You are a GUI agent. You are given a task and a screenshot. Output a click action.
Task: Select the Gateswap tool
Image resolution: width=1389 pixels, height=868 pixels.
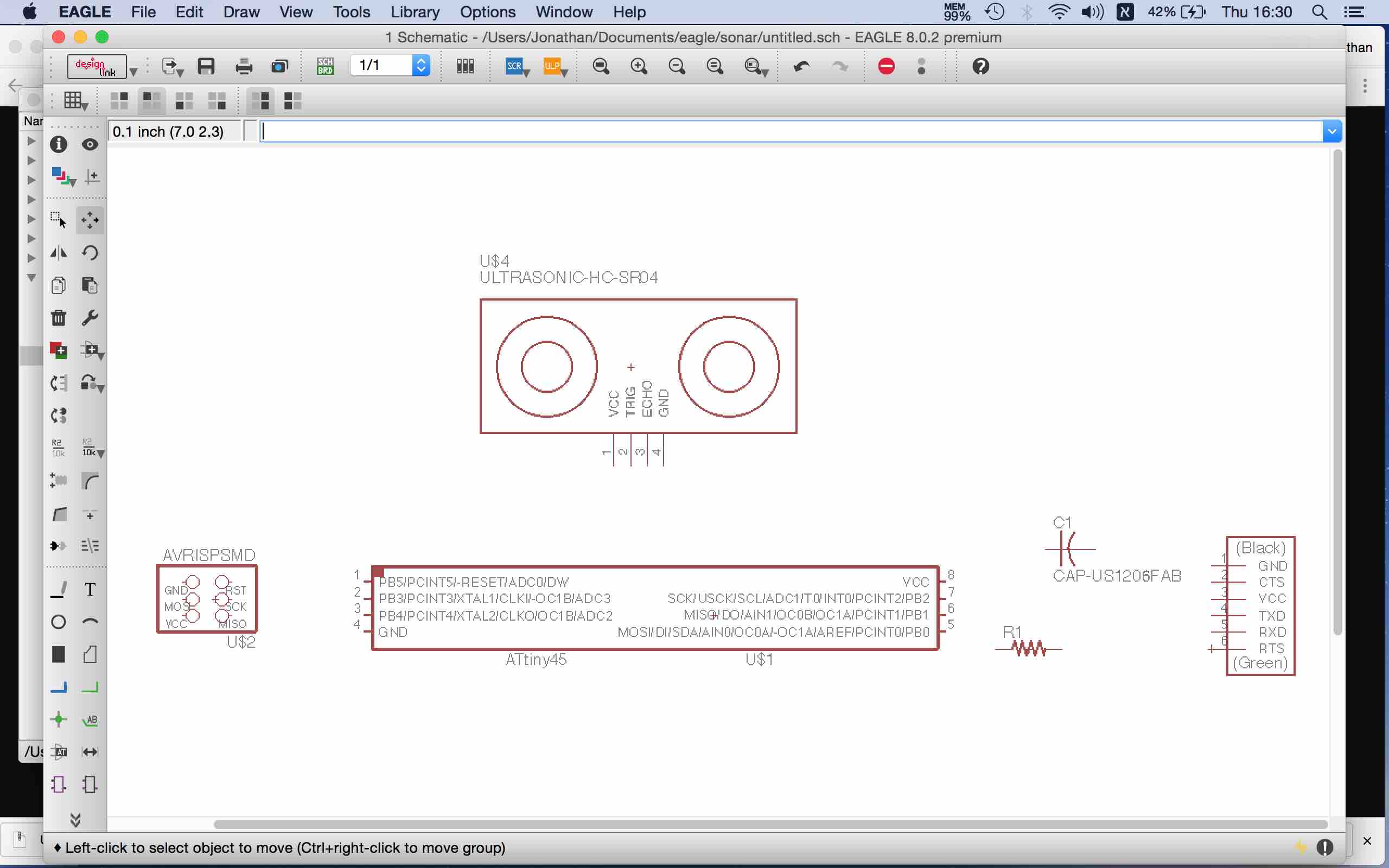59,416
